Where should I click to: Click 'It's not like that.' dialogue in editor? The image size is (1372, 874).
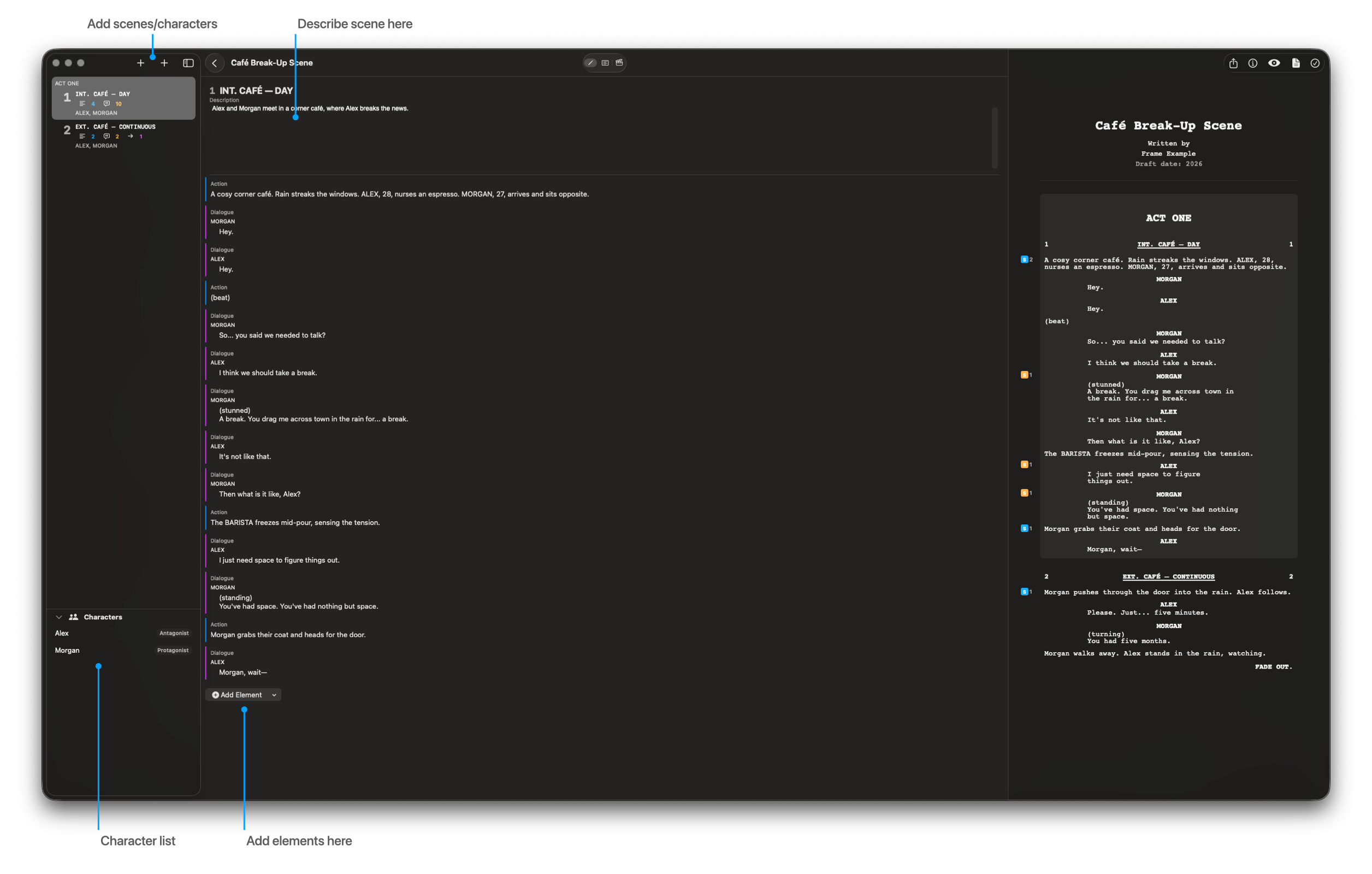pyautogui.click(x=245, y=457)
